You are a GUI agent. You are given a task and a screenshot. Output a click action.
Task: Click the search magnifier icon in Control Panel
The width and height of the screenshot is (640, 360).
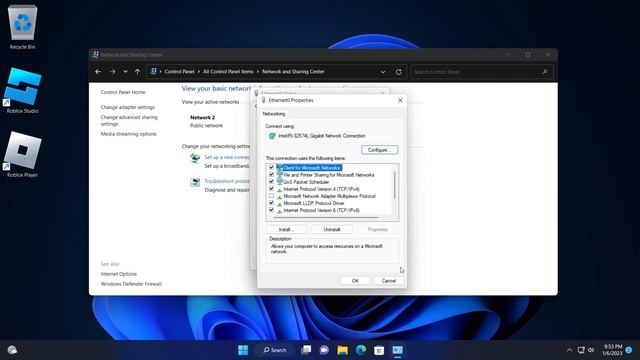544,72
